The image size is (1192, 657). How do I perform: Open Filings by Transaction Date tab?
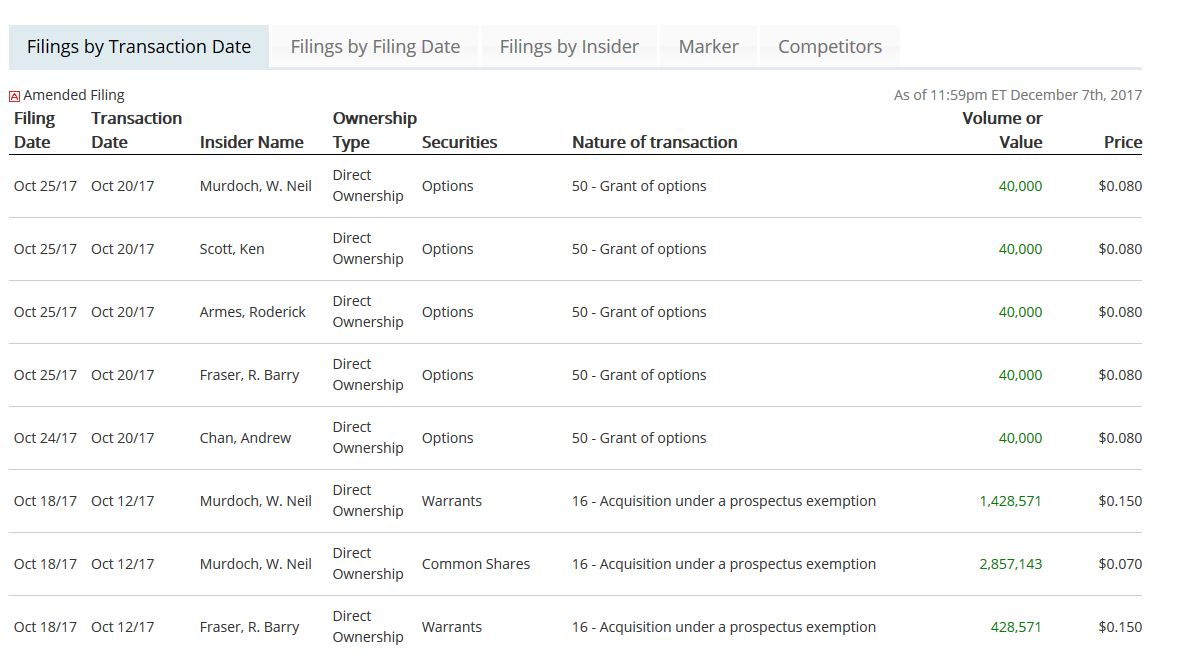click(139, 47)
